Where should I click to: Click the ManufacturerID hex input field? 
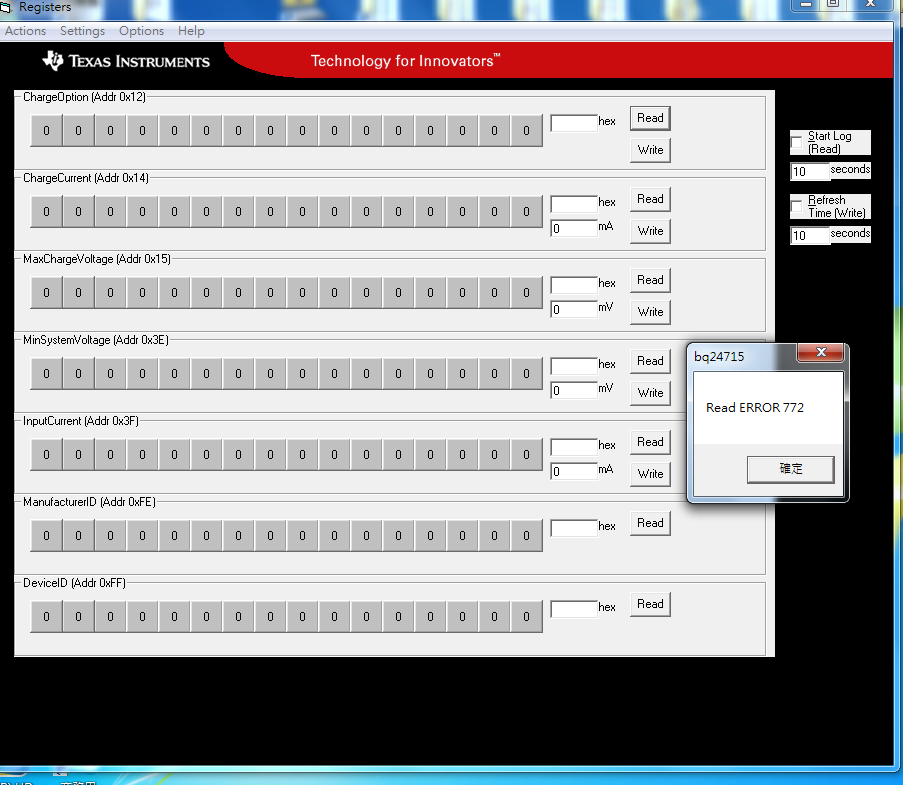point(574,529)
